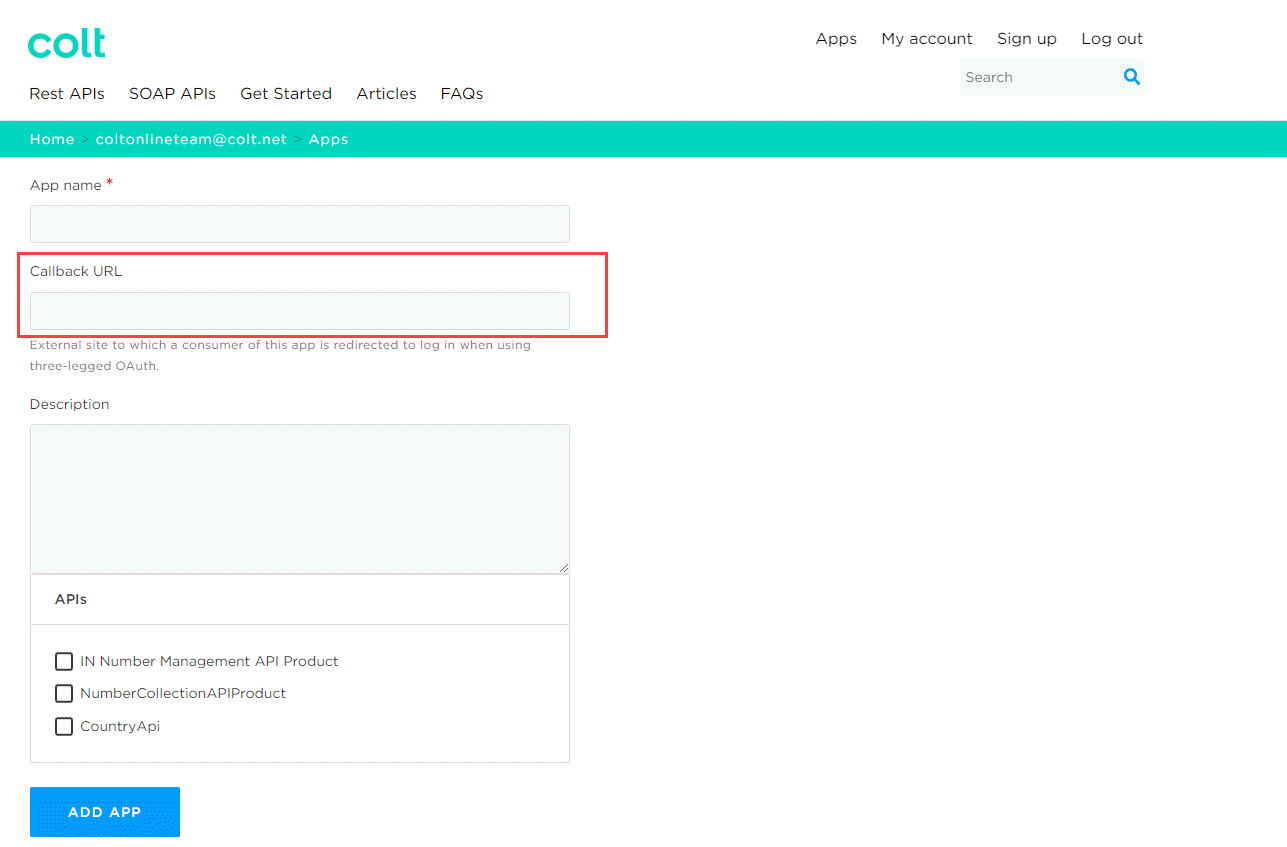The width and height of the screenshot is (1287, 847).
Task: Click the CountryApi label text
Action: pos(120,726)
